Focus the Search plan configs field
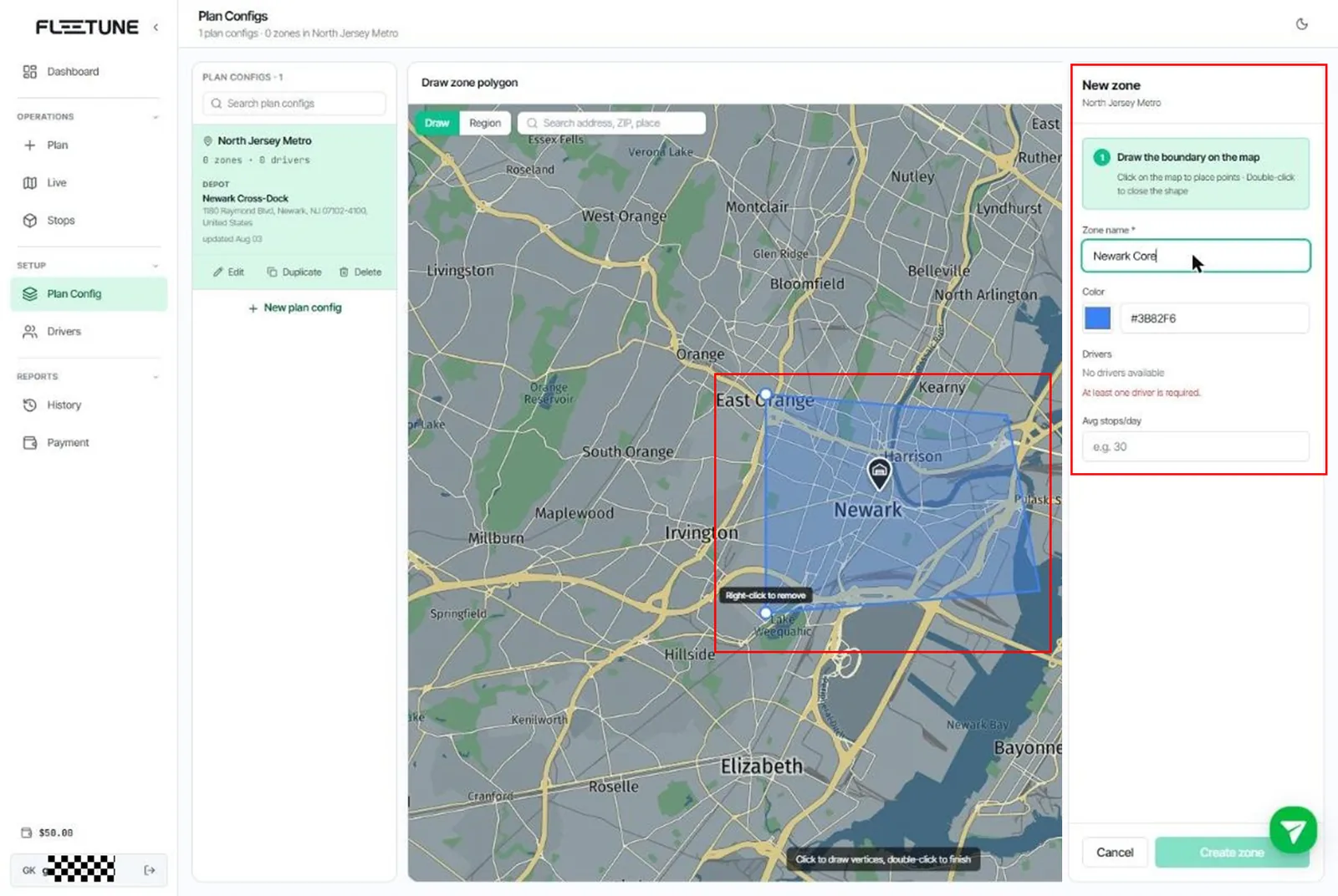Screen dimensions: 1338x896 click(294, 104)
